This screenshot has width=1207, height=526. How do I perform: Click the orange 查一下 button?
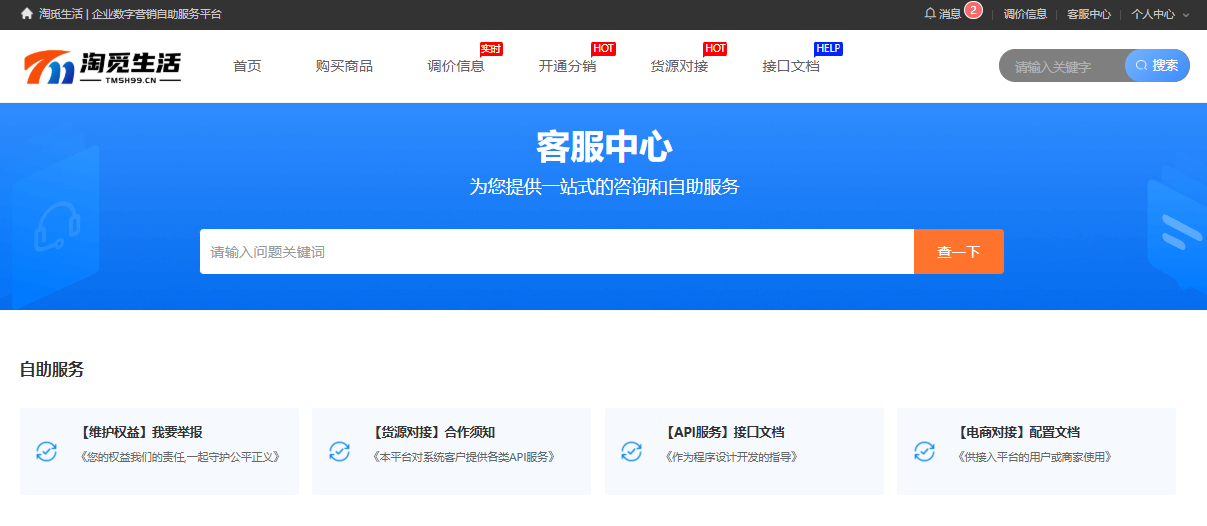coord(959,252)
